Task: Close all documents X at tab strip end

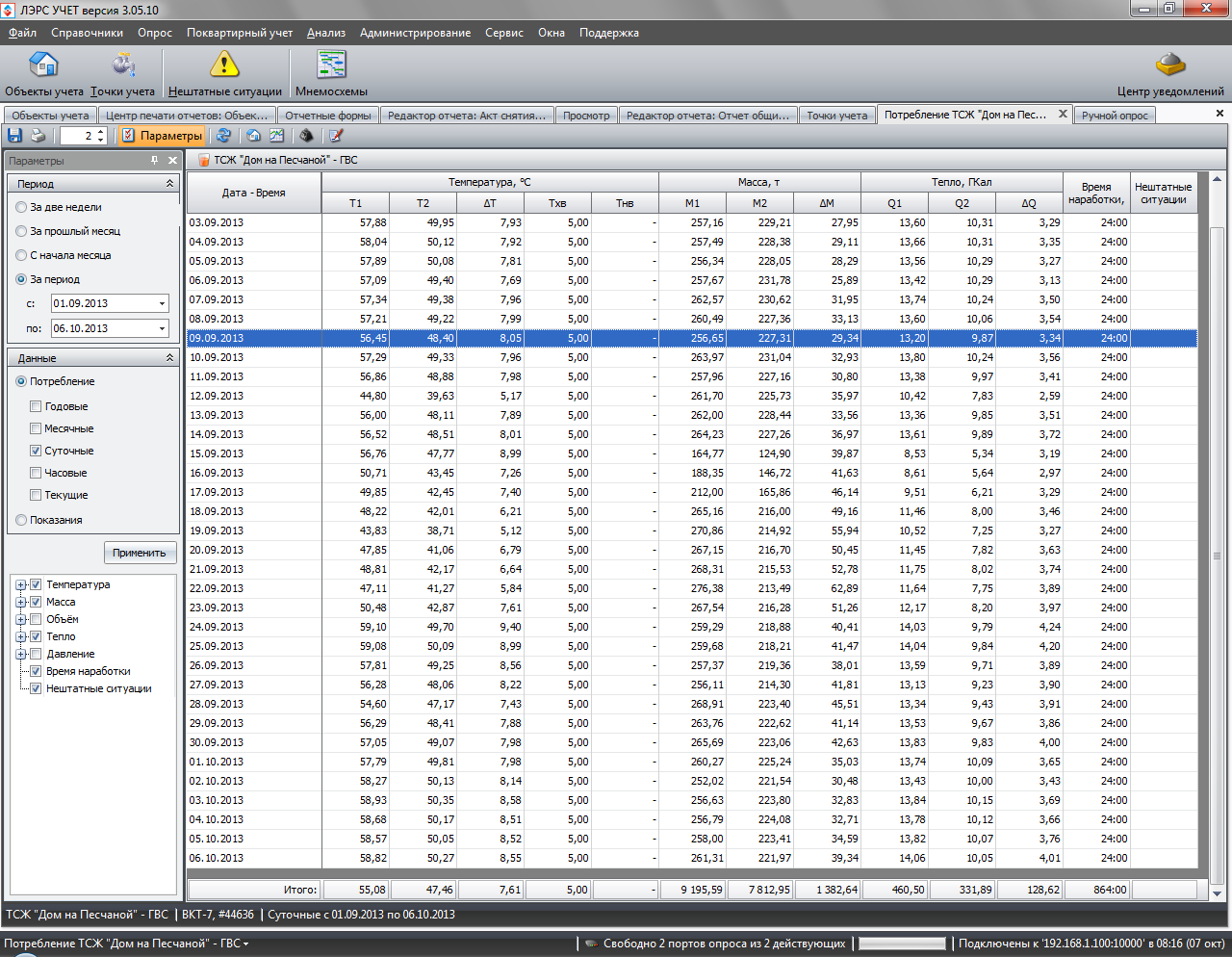Action: coord(1219,114)
